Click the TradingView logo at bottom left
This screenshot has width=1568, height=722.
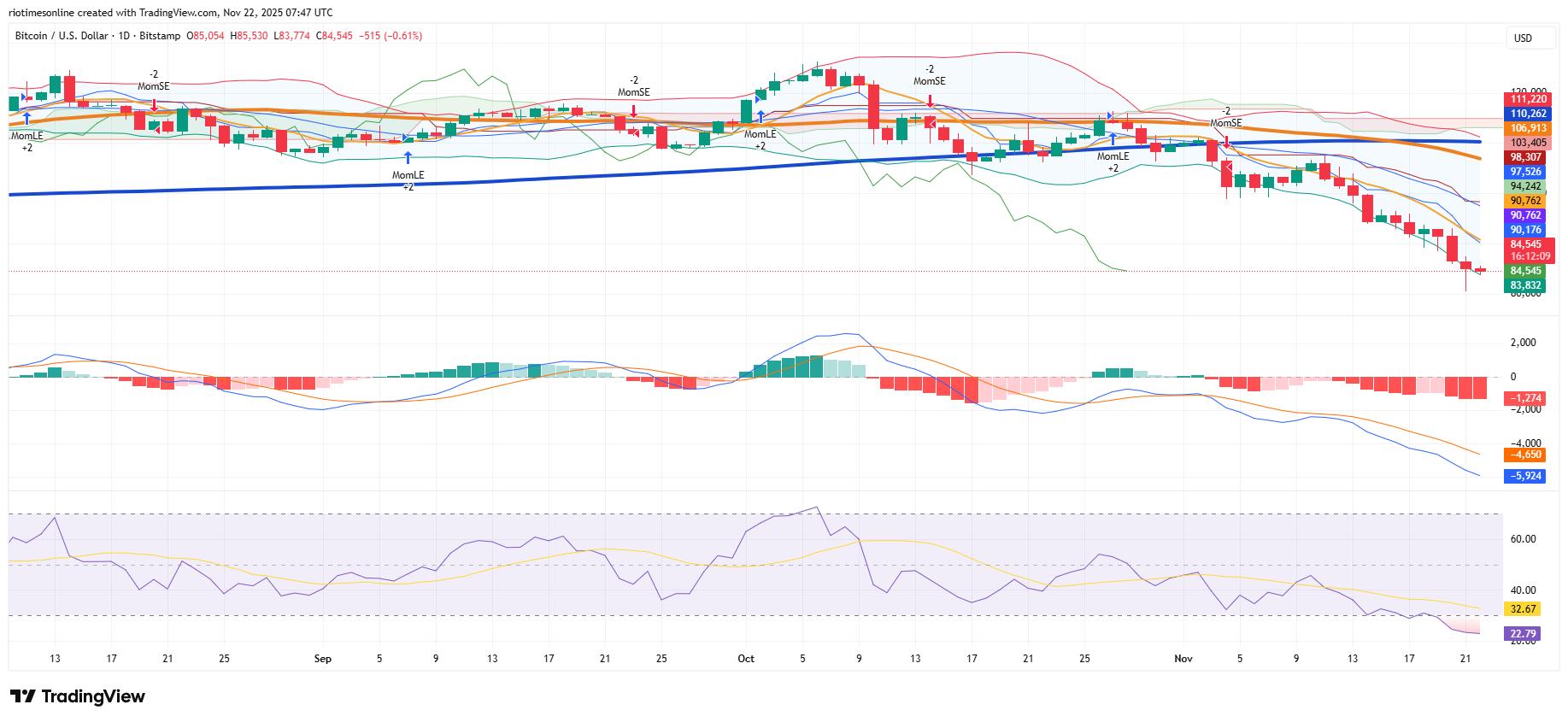(x=78, y=696)
